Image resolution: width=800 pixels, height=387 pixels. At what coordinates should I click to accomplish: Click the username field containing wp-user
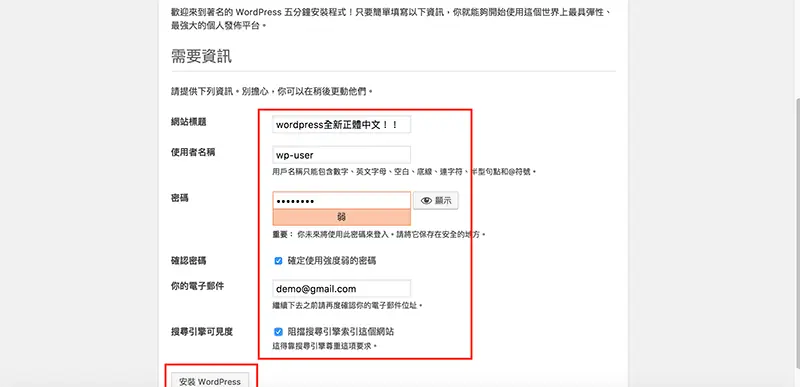click(x=341, y=155)
